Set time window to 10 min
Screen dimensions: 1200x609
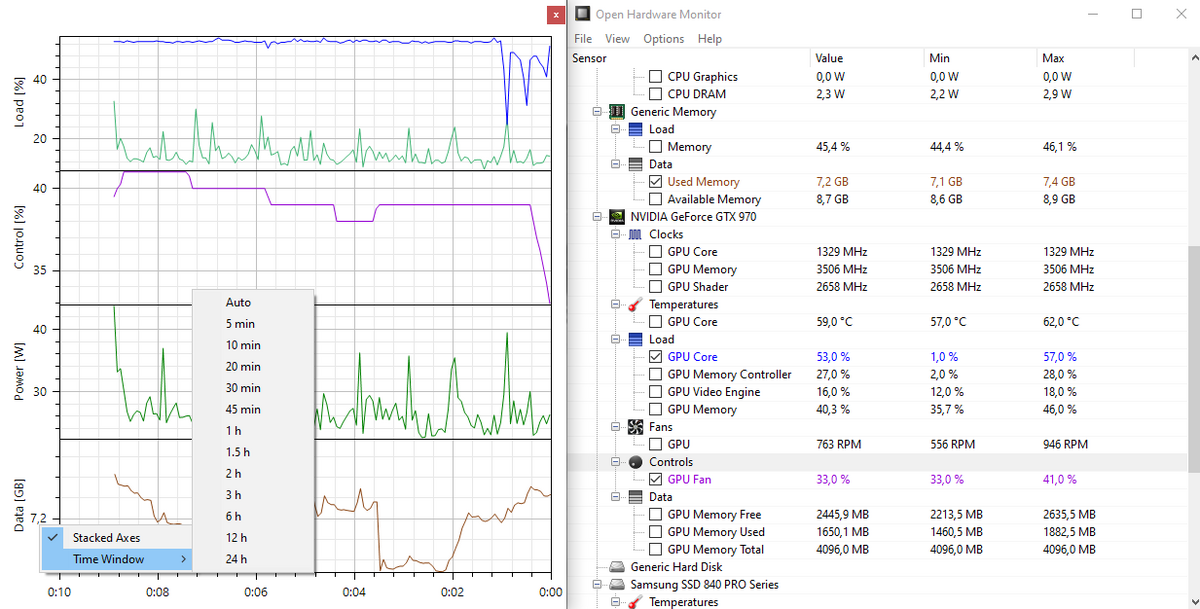[x=254, y=345]
